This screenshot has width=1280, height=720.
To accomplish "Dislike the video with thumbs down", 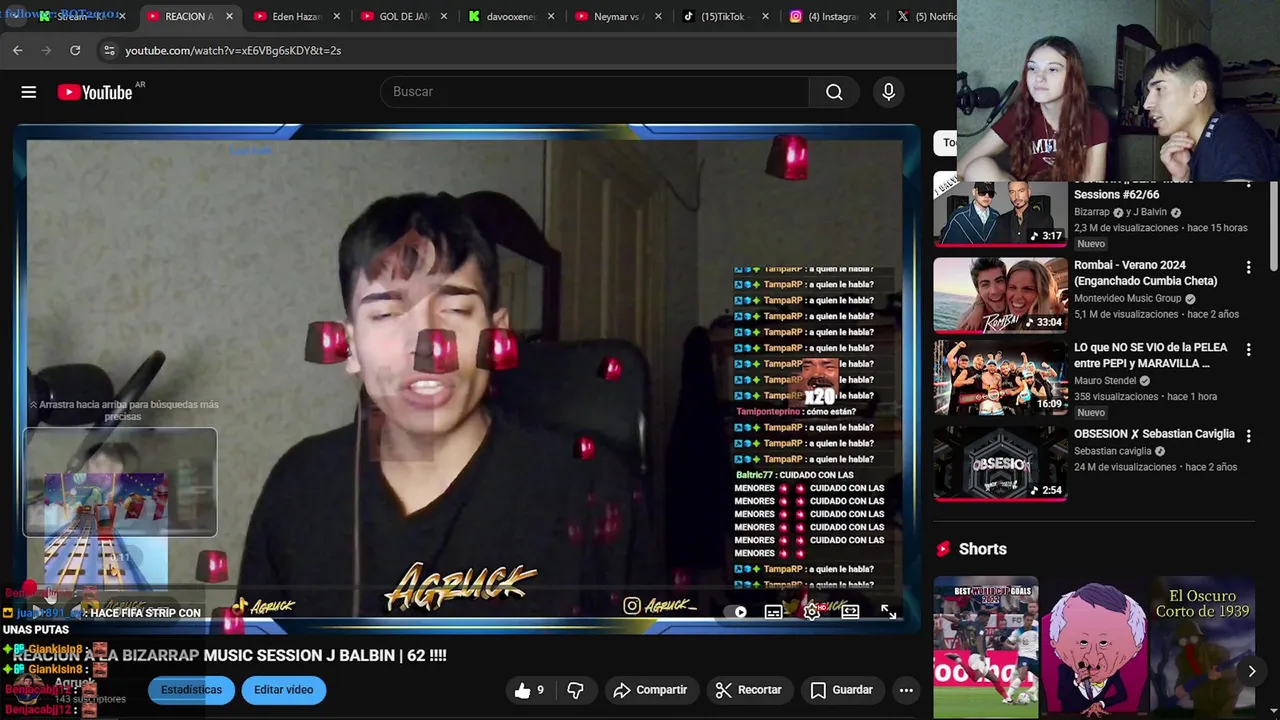I will pyautogui.click(x=575, y=690).
